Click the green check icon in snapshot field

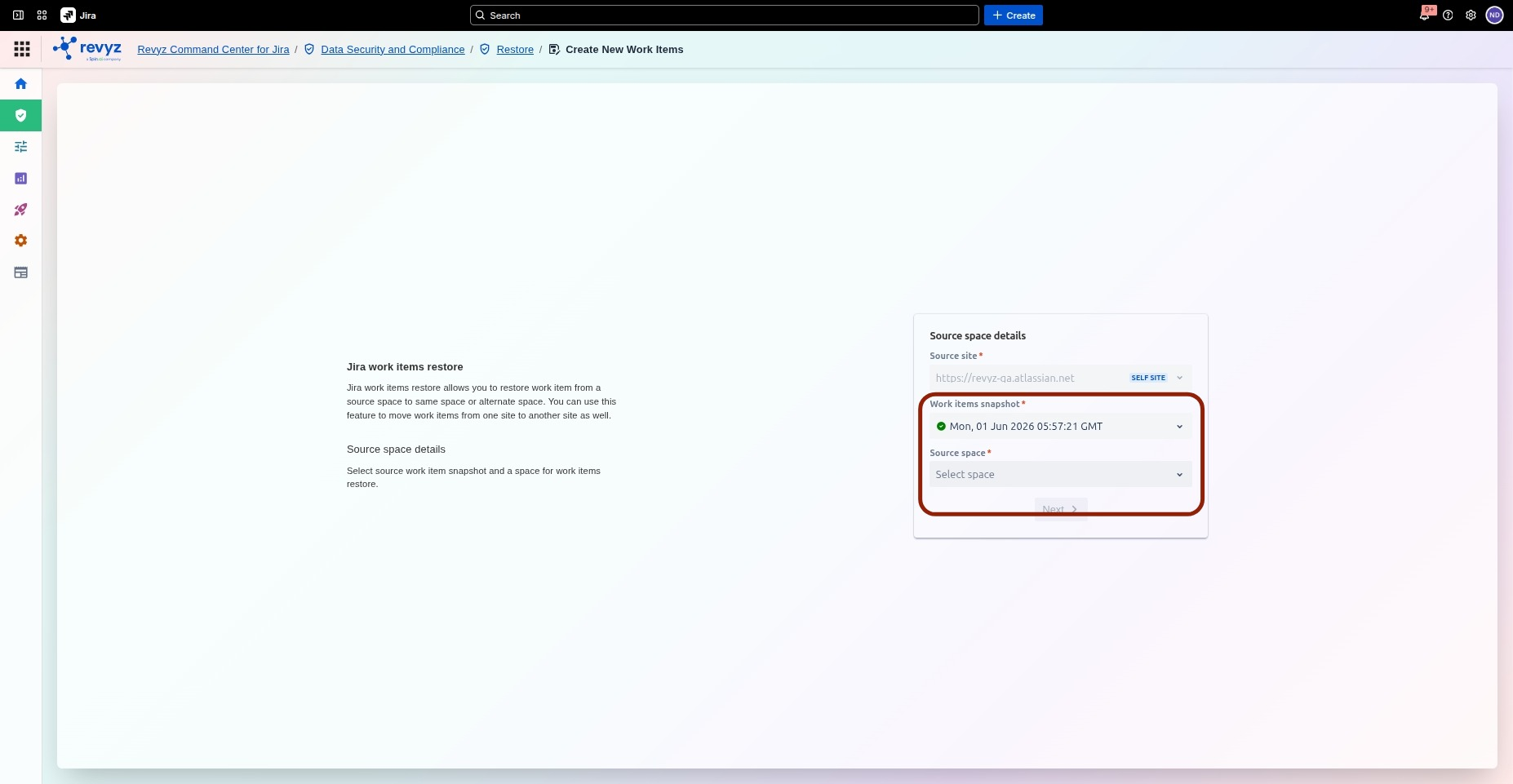click(941, 427)
